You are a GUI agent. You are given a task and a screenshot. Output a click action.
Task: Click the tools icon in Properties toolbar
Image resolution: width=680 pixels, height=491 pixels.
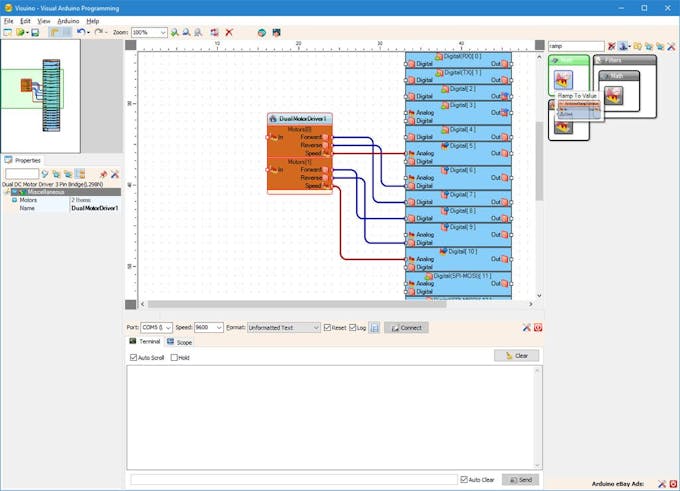(x=115, y=174)
